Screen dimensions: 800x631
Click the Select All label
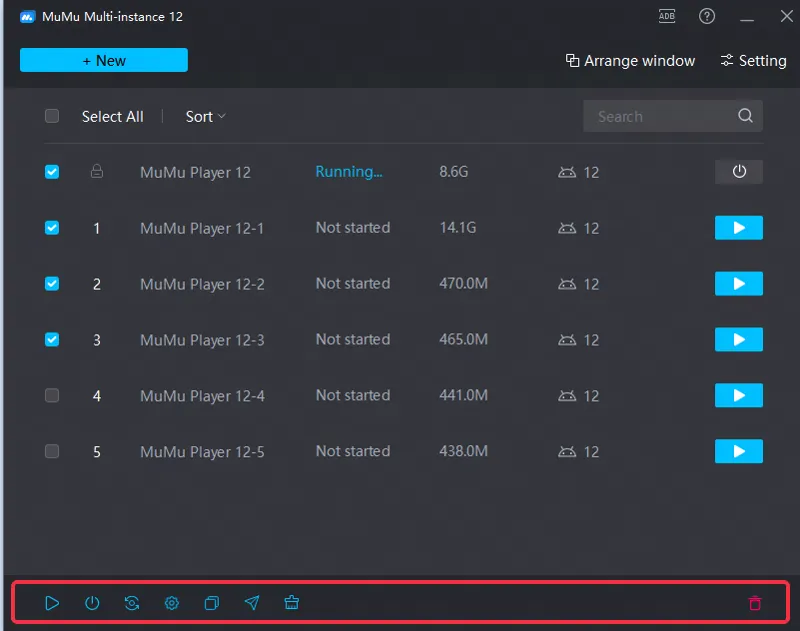[113, 117]
